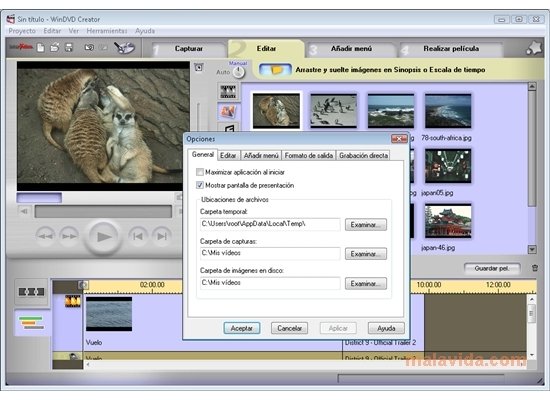Toggle full-screen preview icon beside the video
This screenshot has height=400, width=550.
pos(199,67)
